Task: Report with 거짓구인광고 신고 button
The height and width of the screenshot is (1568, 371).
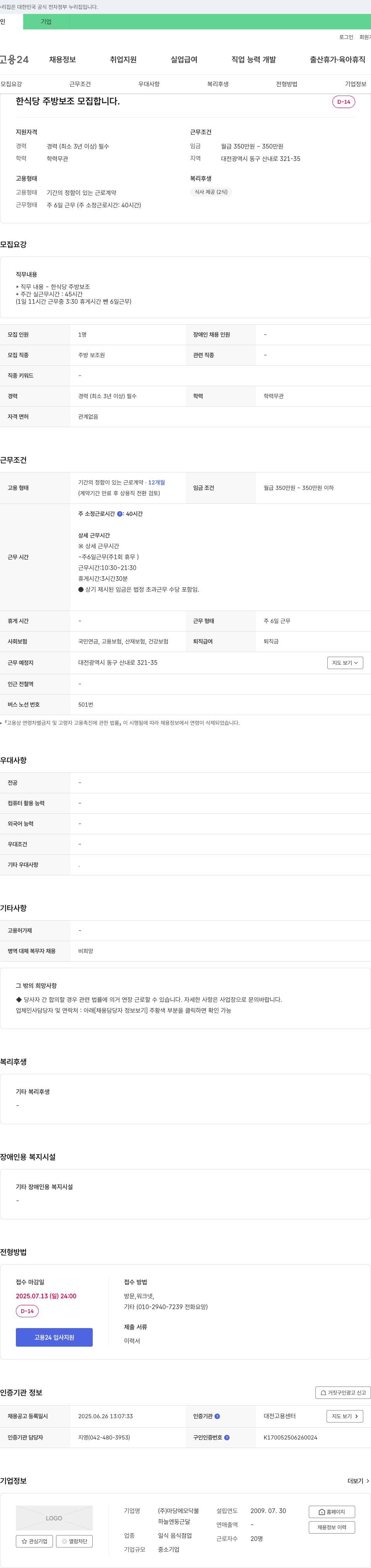Action: pyautogui.click(x=343, y=1393)
